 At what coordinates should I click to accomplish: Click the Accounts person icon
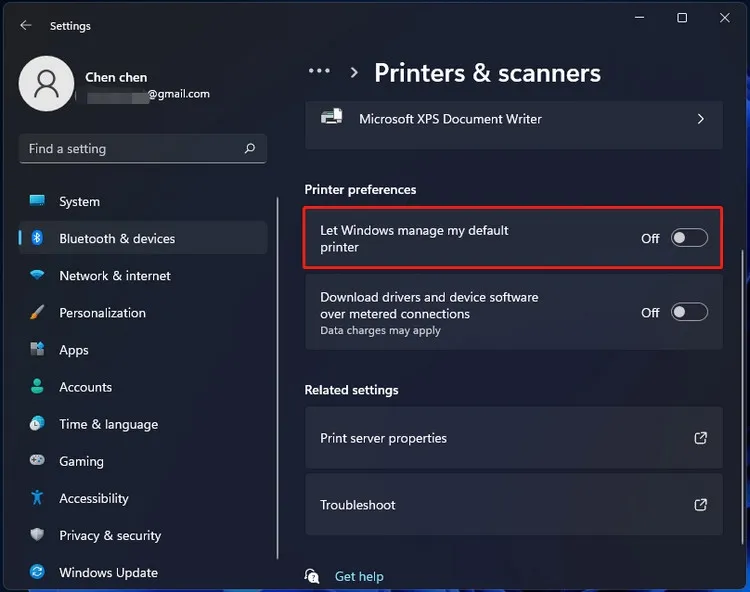[x=37, y=386]
